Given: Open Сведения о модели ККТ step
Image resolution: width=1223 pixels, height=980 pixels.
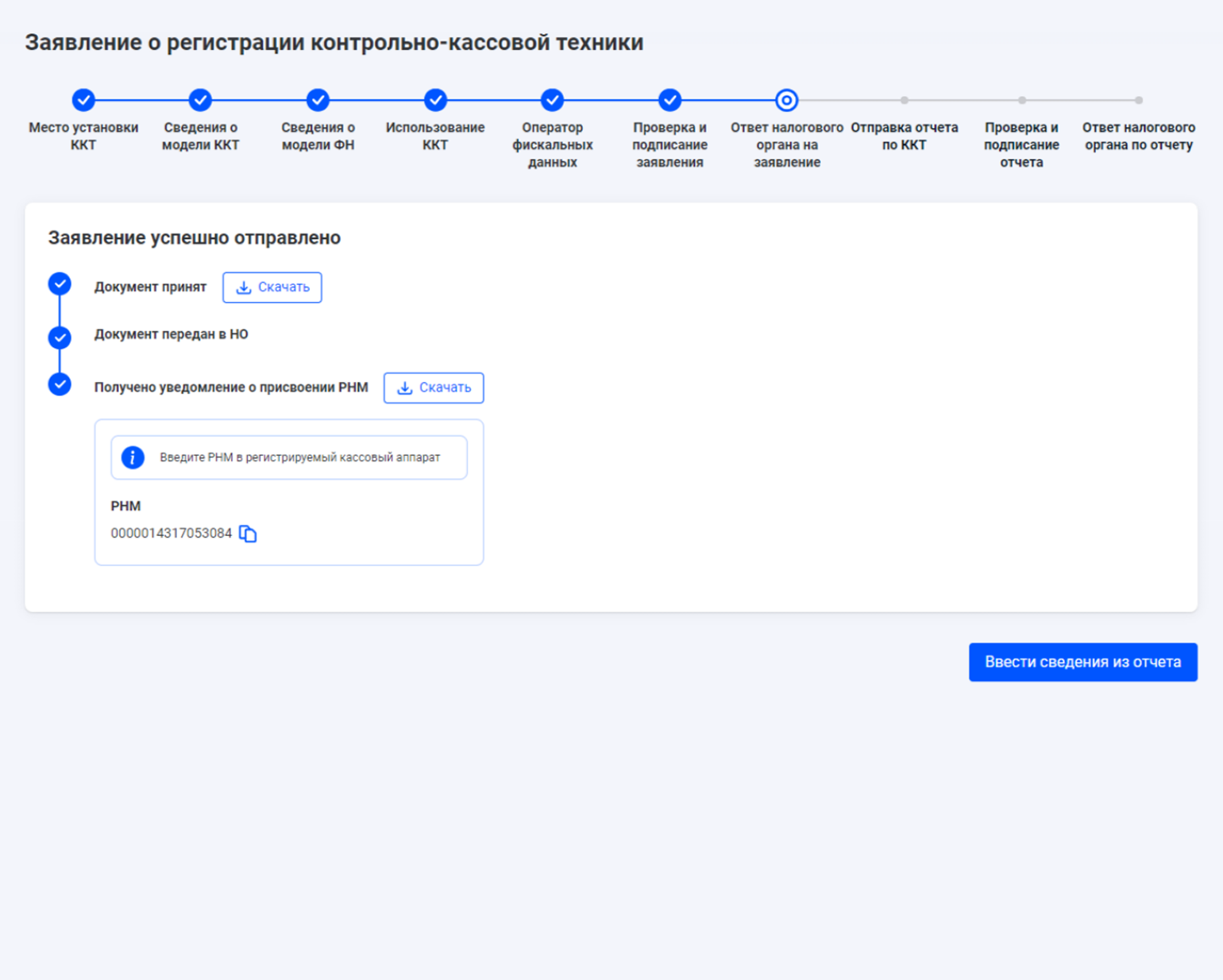Looking at the screenshot, I should (200, 100).
